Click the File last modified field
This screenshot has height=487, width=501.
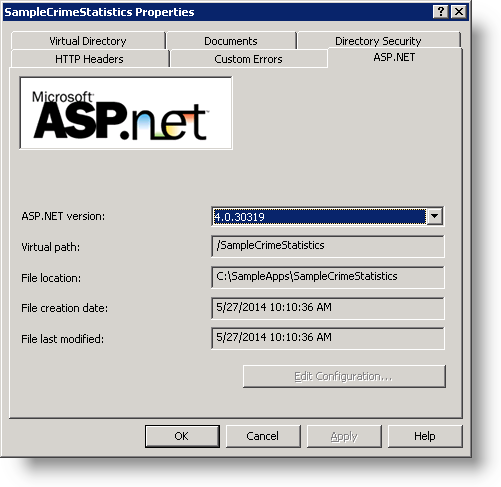[327, 338]
